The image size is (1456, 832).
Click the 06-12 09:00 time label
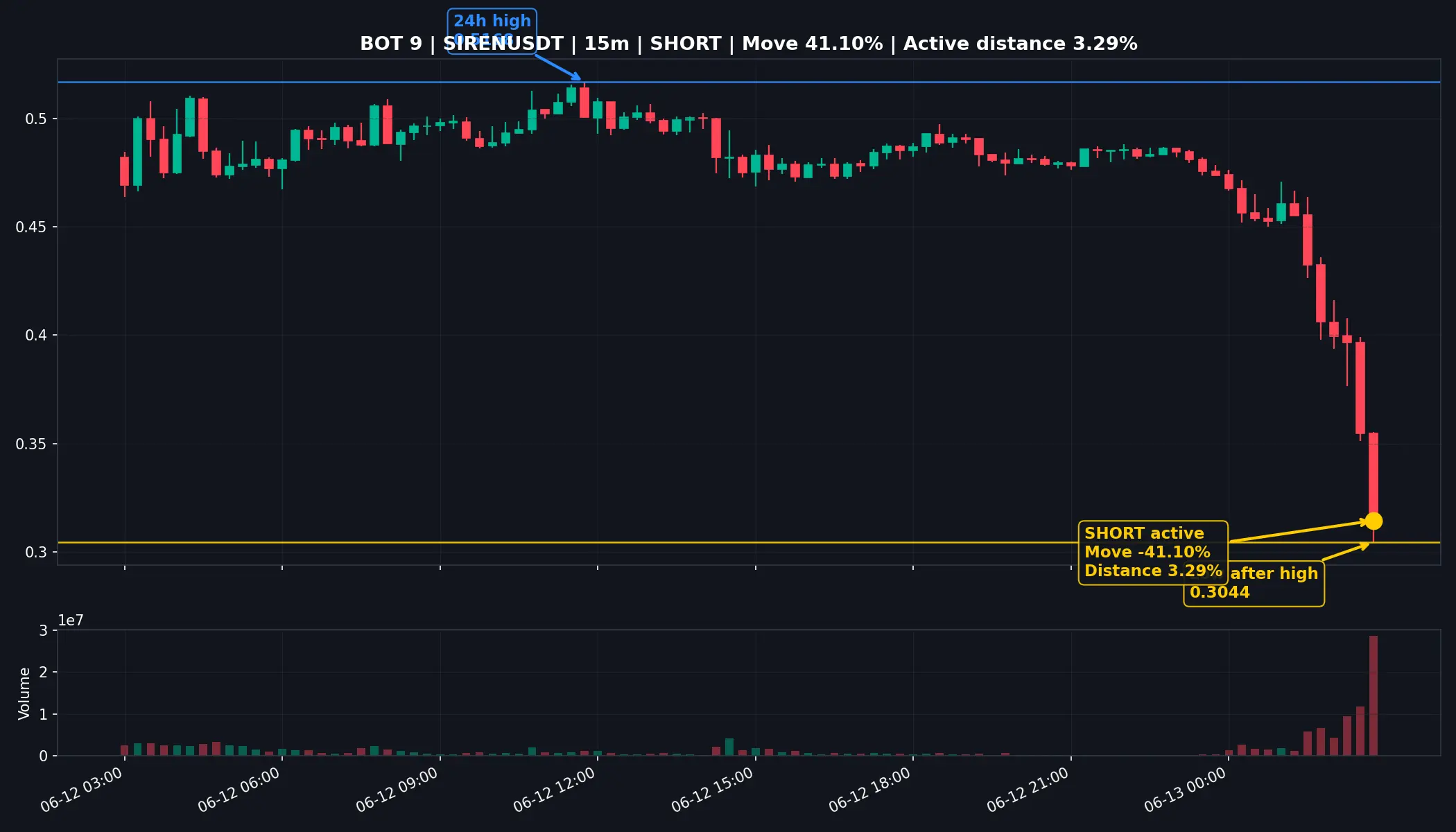397,790
